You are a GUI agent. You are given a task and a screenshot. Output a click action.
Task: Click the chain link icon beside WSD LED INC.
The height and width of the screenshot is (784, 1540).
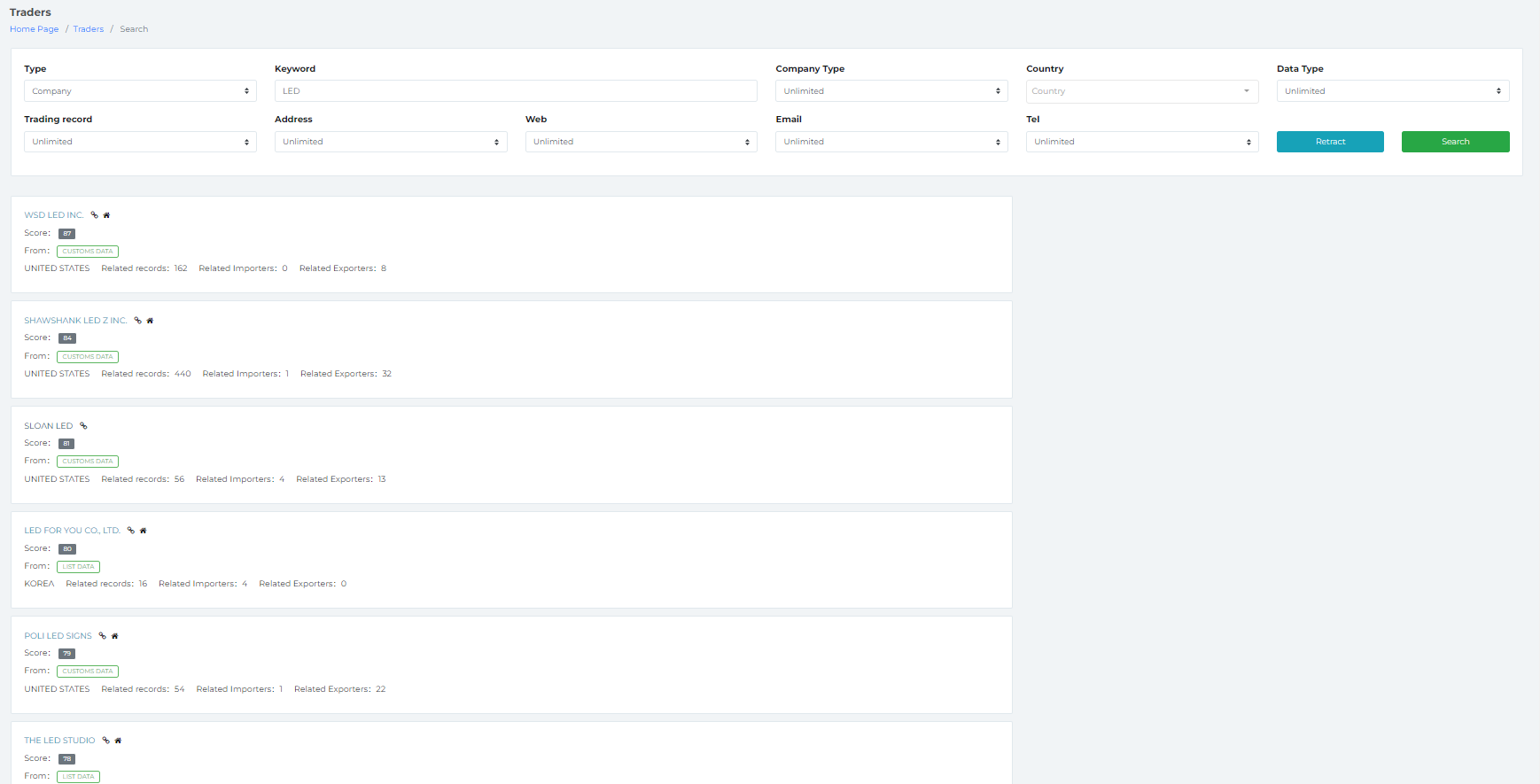94,215
